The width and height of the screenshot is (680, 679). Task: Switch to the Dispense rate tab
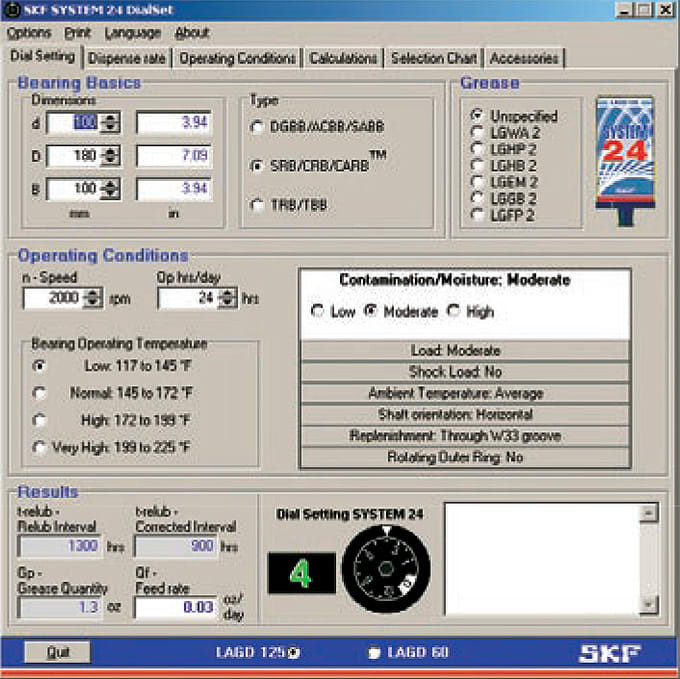pos(127,58)
